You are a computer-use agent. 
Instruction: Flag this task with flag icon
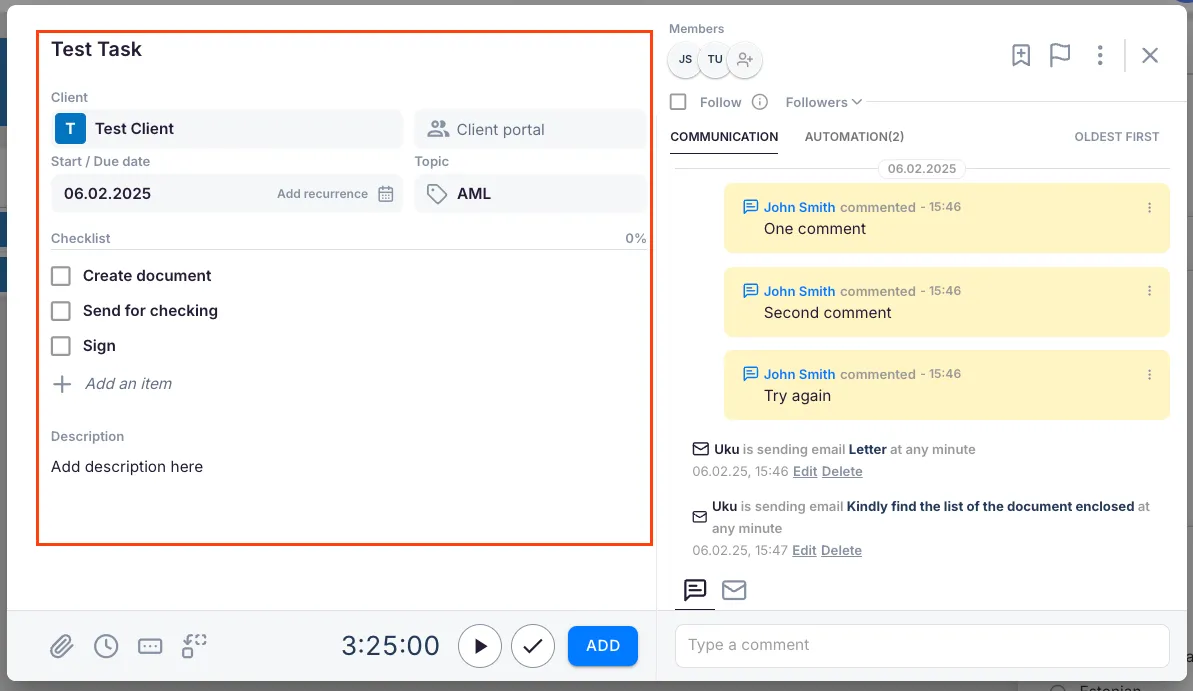coord(1060,56)
